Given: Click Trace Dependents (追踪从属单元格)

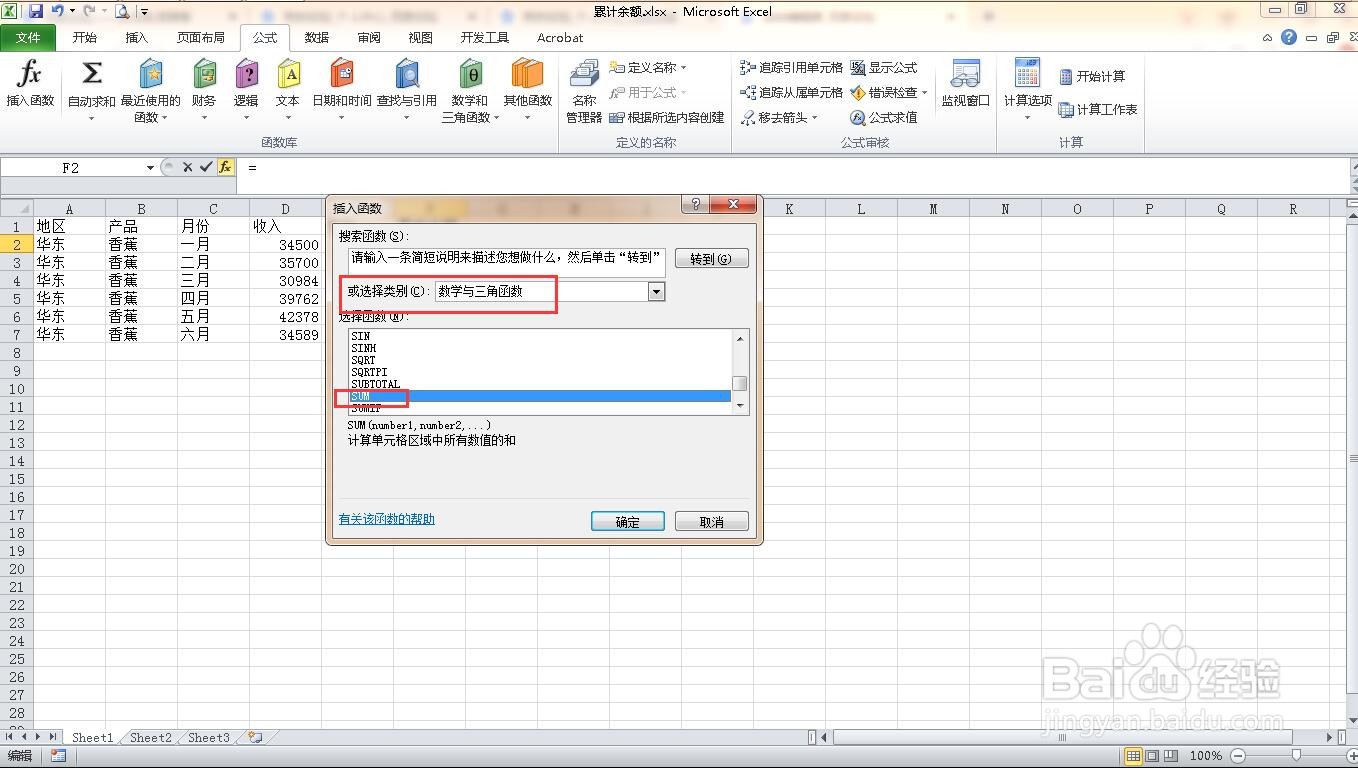Looking at the screenshot, I should tap(791, 92).
